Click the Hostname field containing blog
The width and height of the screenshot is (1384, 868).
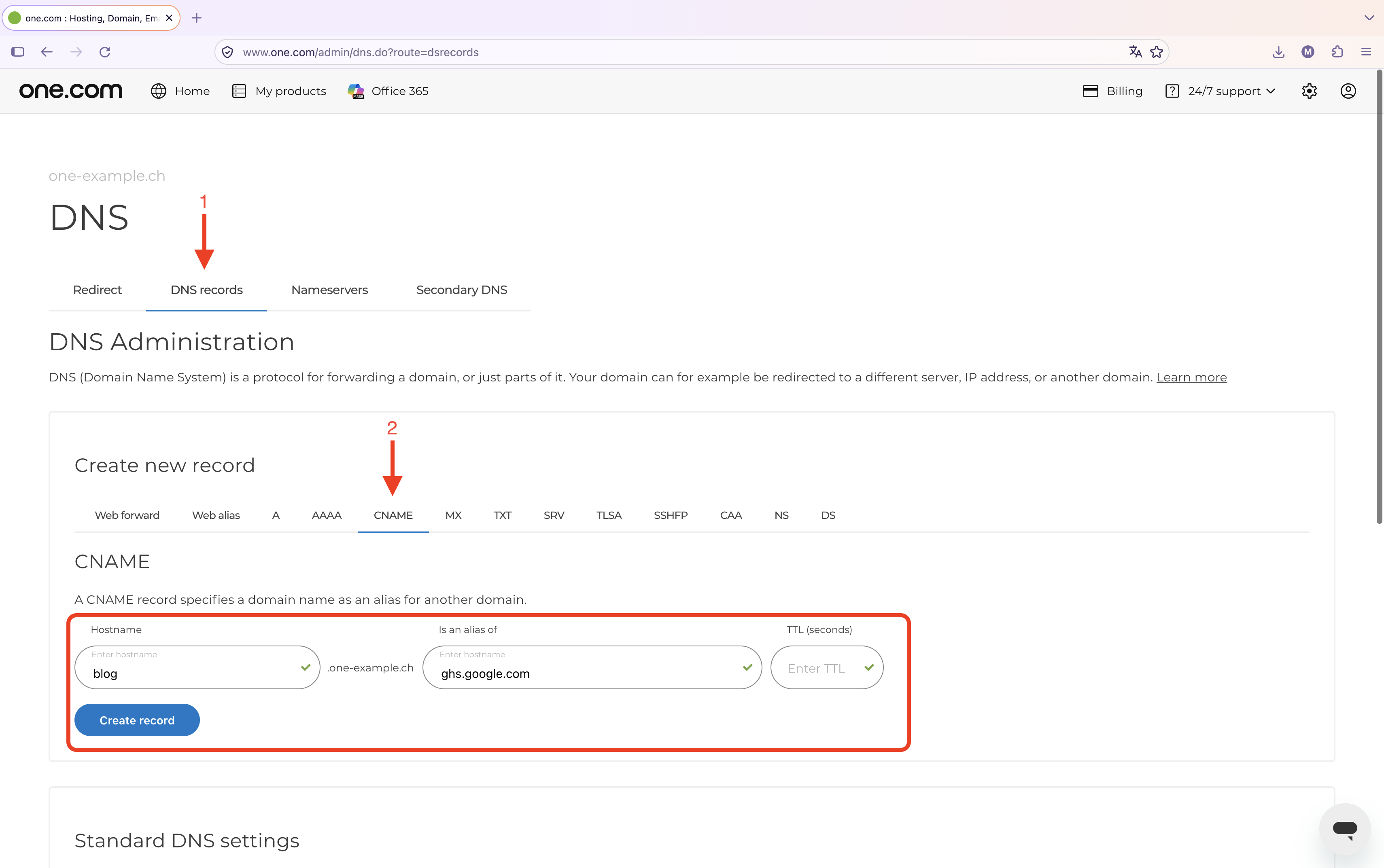click(x=197, y=667)
